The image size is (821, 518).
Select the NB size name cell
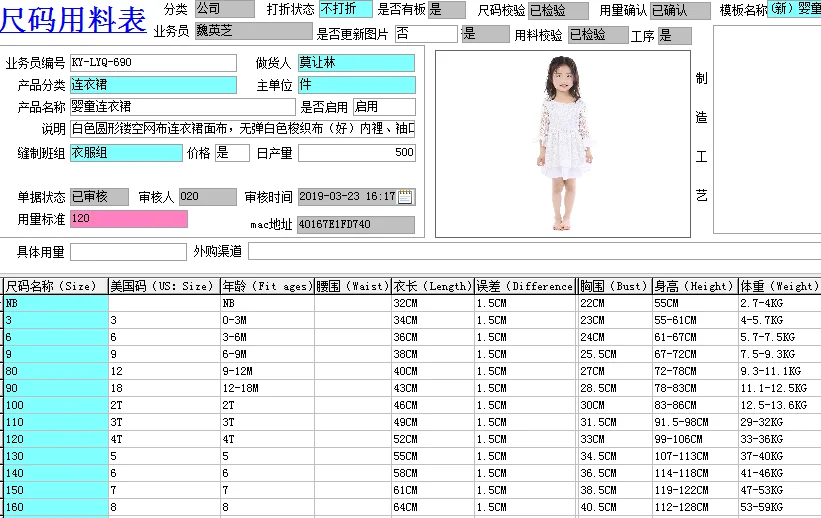pos(56,303)
